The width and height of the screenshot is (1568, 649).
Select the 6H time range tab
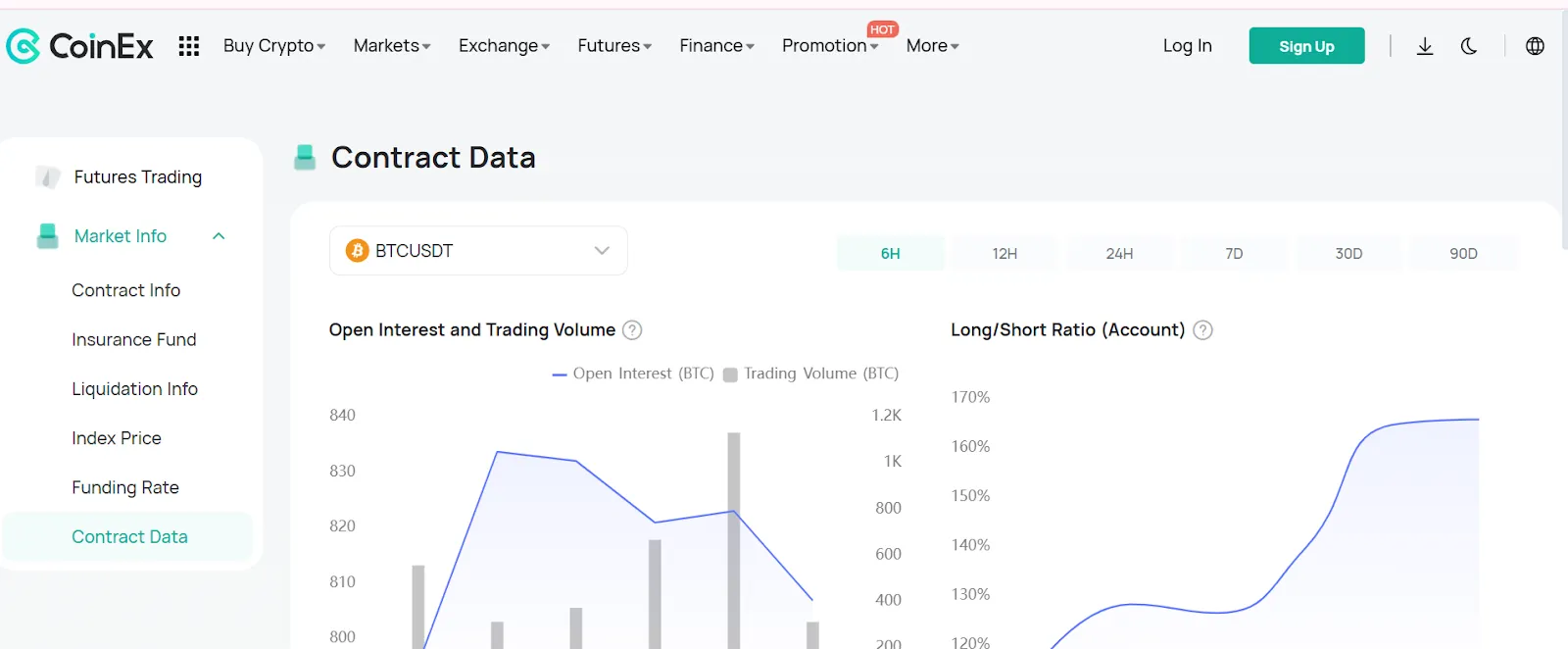[x=890, y=253]
